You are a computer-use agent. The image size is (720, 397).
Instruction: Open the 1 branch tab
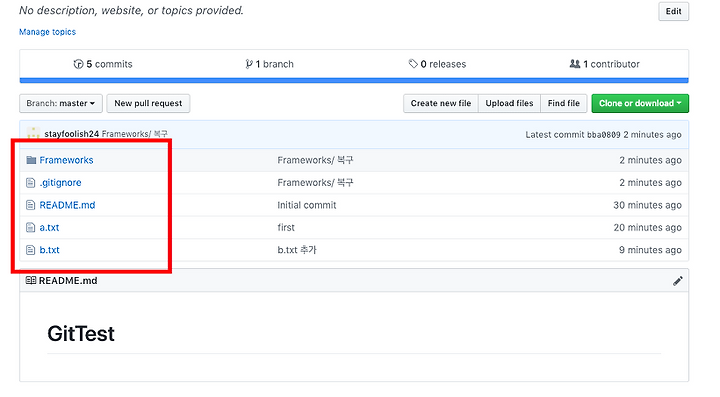270,64
